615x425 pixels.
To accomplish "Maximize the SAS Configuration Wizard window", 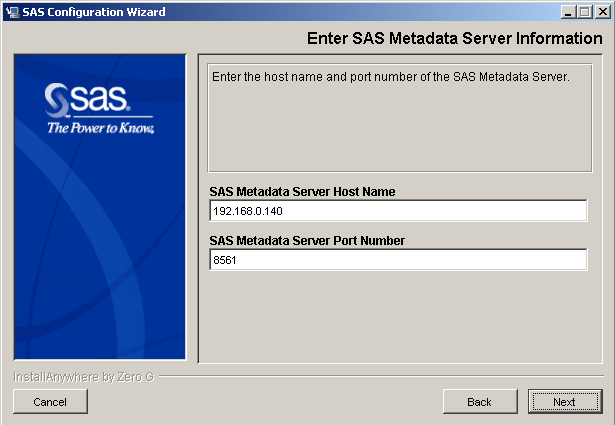I will pyautogui.click(x=584, y=12).
